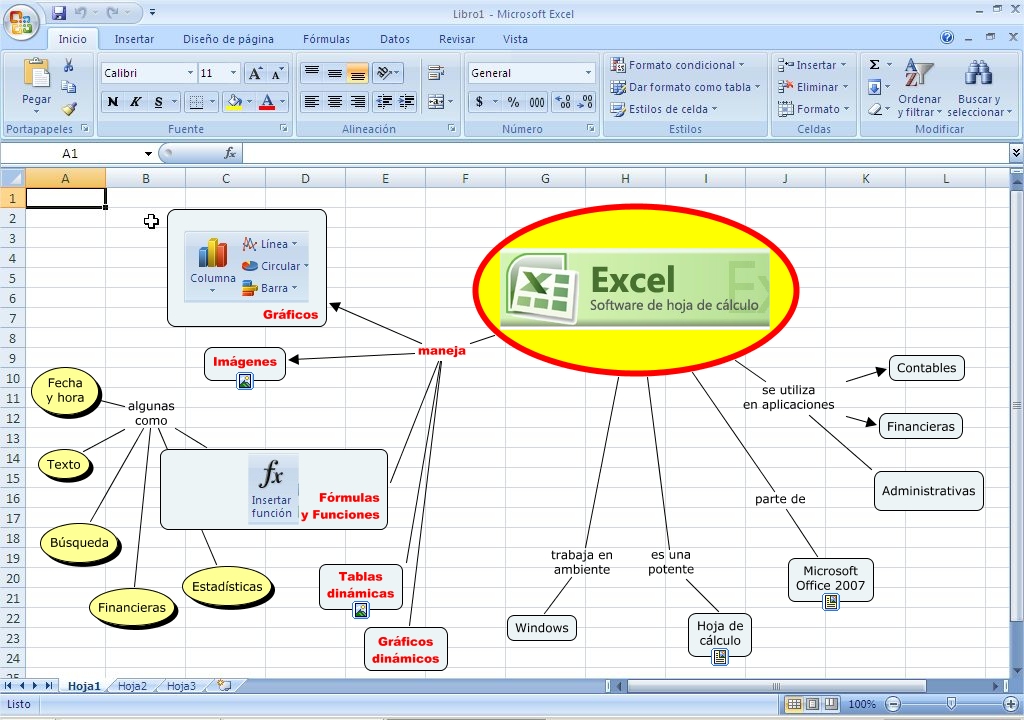Image resolution: width=1024 pixels, height=720 pixels.
Task: Open the Insertar ribbon tab
Action: (134, 39)
